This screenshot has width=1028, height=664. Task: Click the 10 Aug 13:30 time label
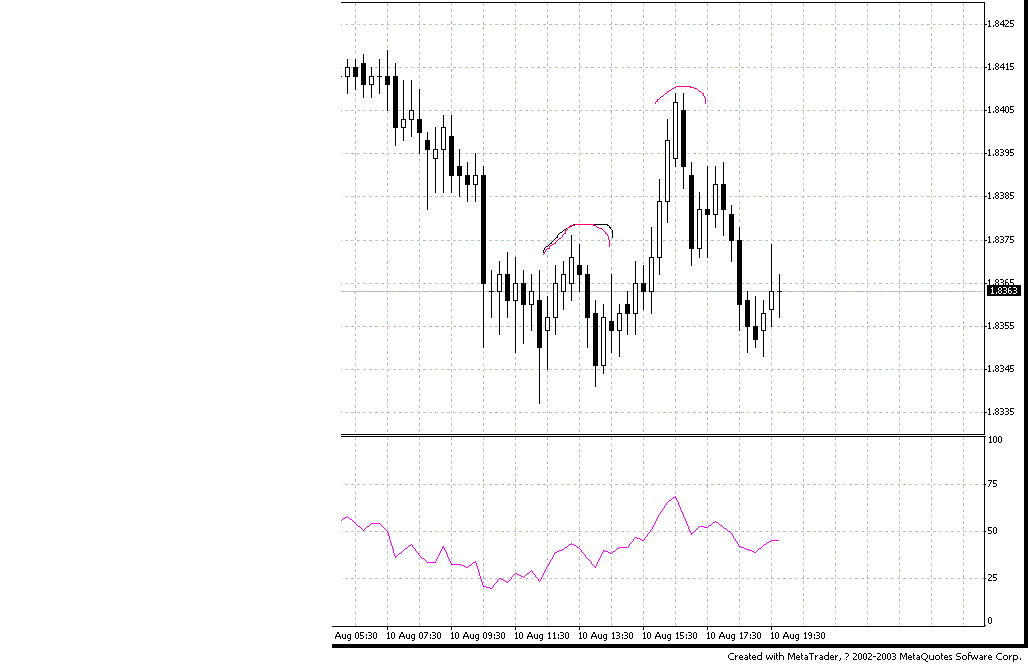606,636
